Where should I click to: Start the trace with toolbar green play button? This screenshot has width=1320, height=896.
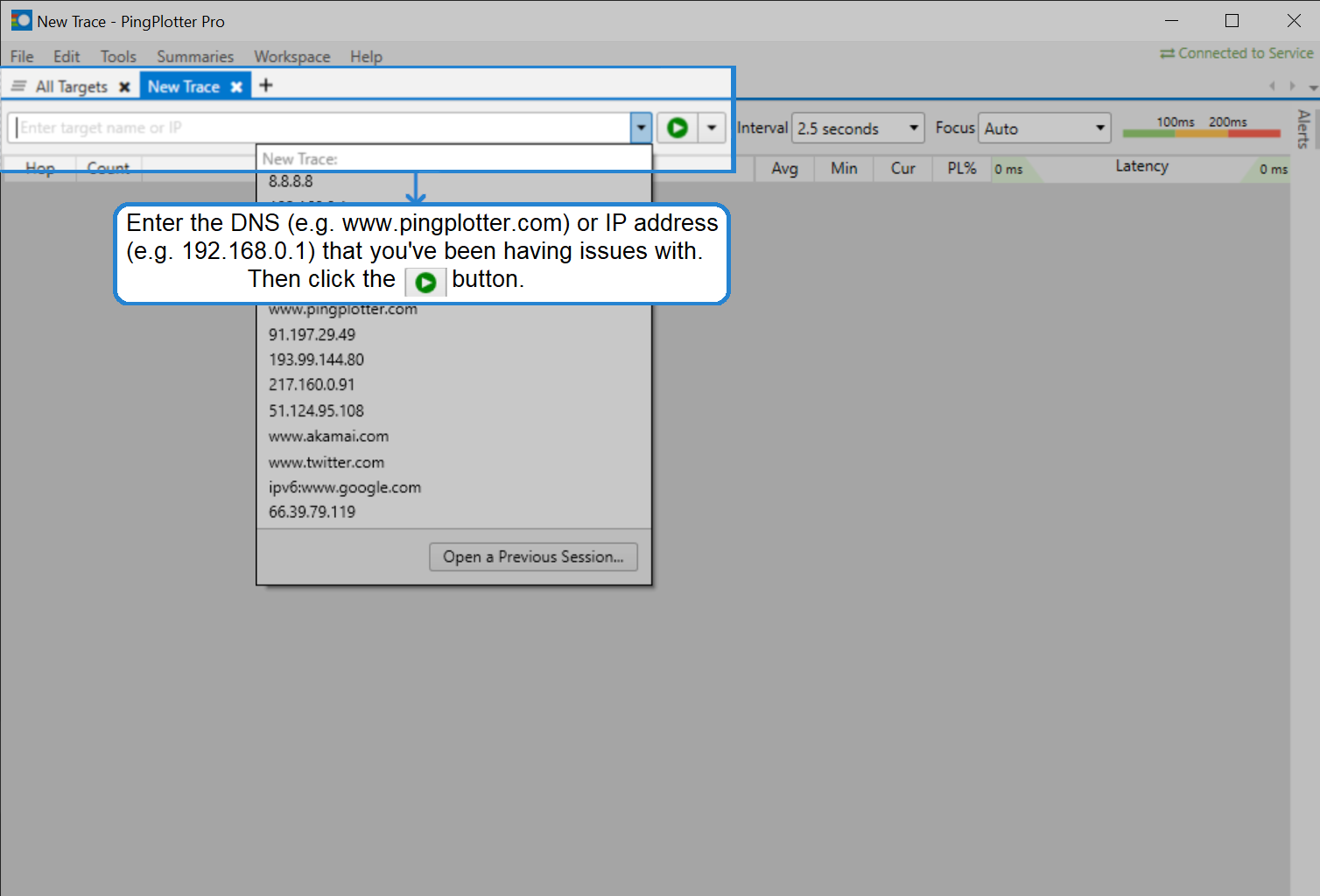click(x=677, y=128)
